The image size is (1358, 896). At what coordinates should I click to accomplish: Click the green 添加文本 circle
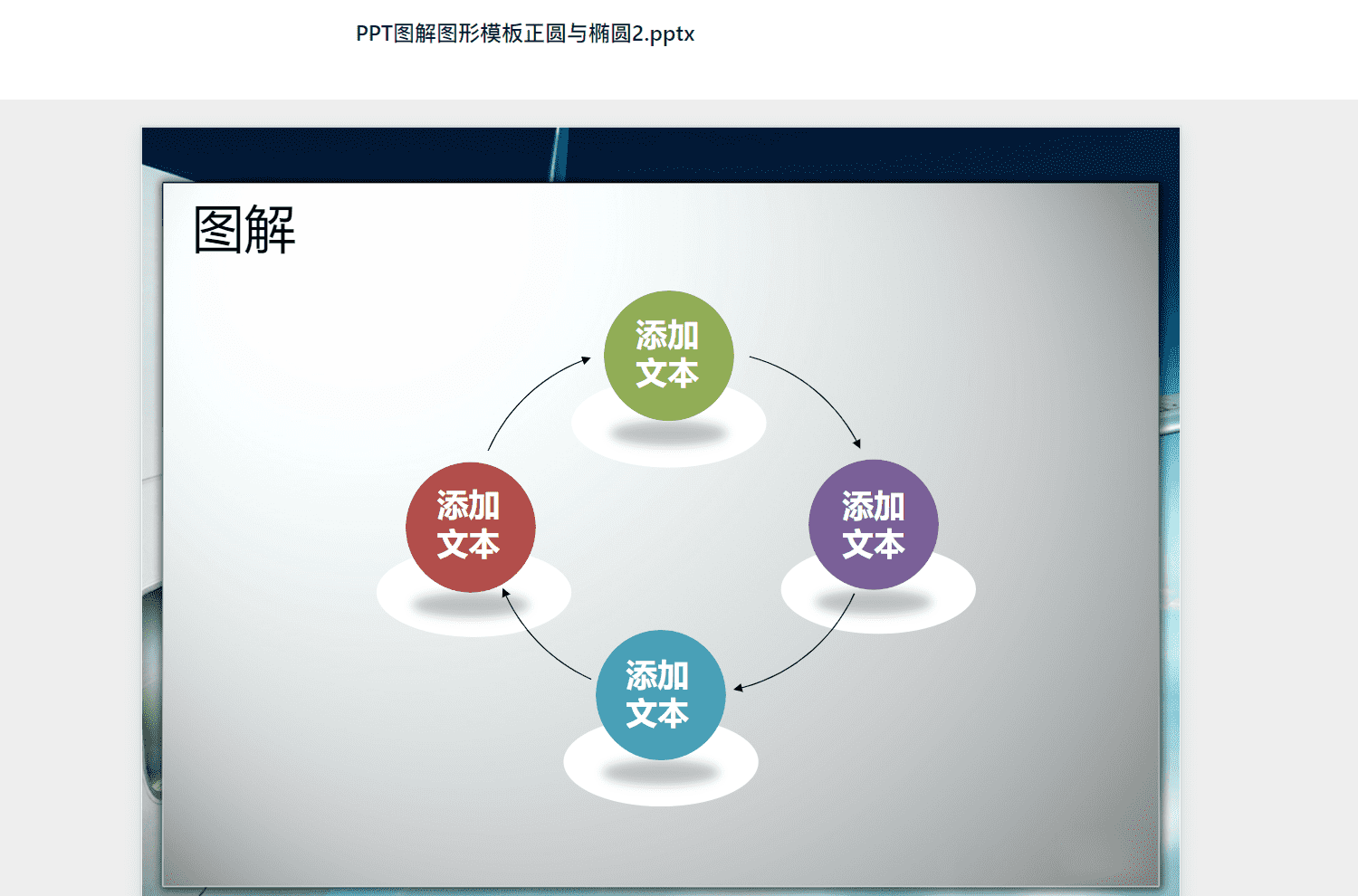(x=669, y=356)
